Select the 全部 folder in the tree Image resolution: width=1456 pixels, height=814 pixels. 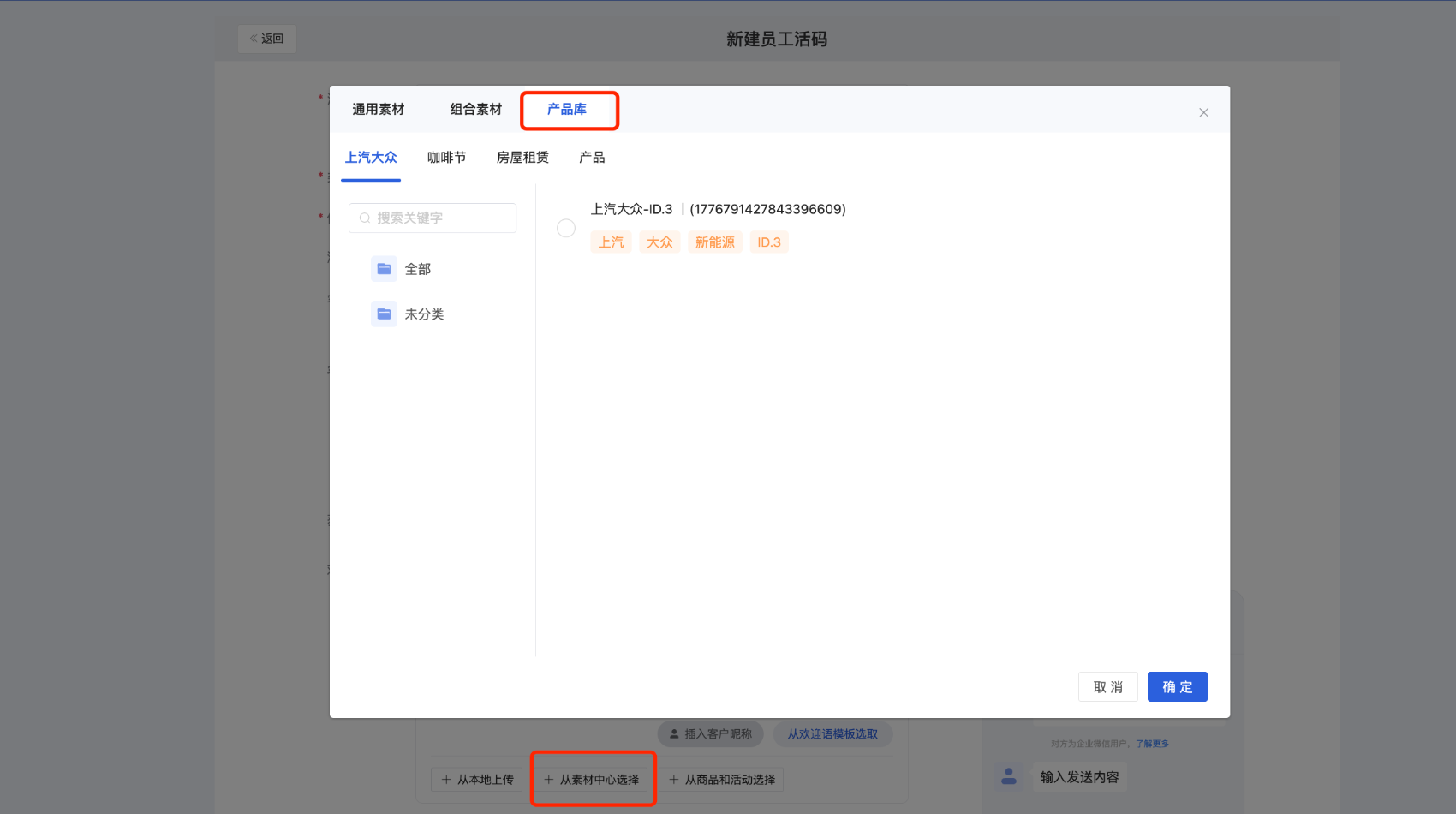(x=418, y=269)
